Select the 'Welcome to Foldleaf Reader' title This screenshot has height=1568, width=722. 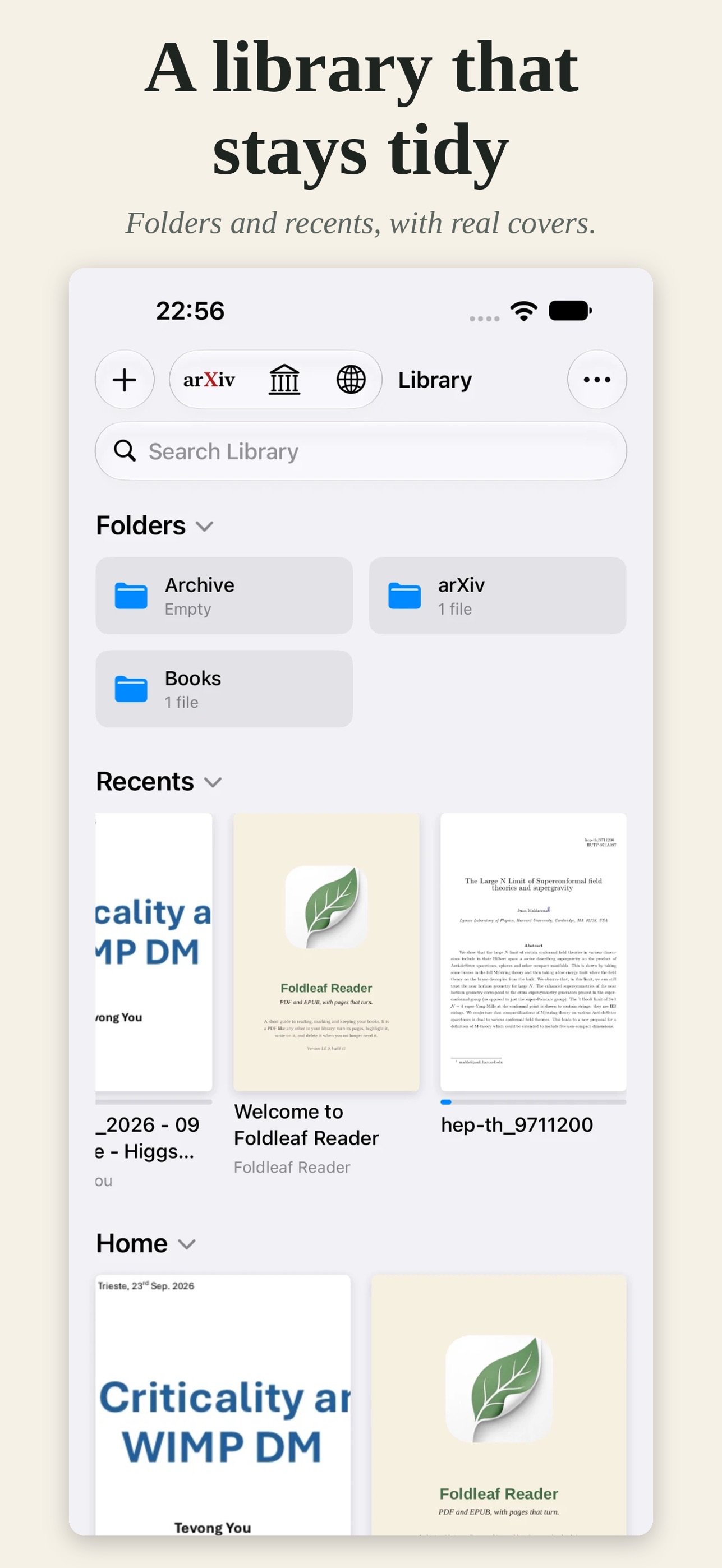[x=306, y=1125]
